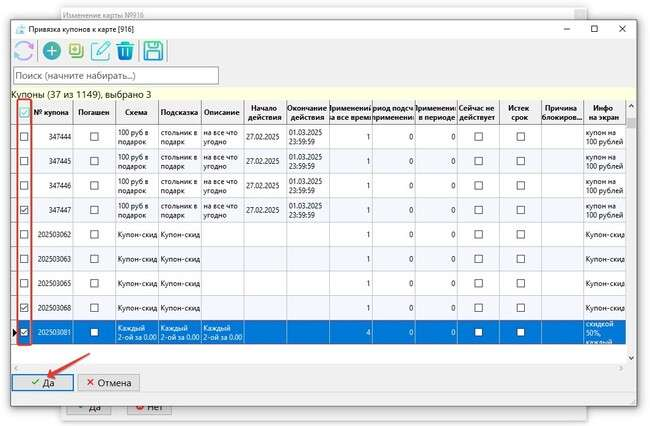The height and width of the screenshot is (426, 650).
Task: Uncheck the selection box for coupon 347447
Action: tap(24, 210)
